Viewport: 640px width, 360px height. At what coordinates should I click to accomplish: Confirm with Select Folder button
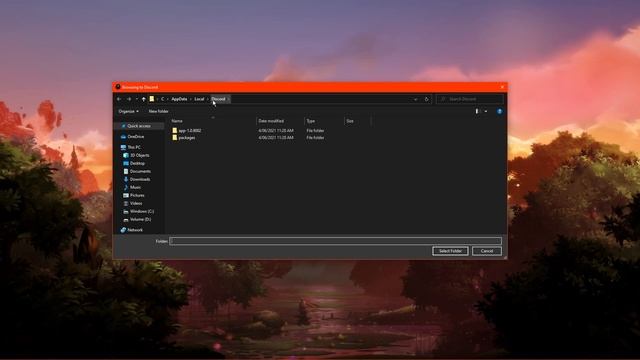click(450, 251)
